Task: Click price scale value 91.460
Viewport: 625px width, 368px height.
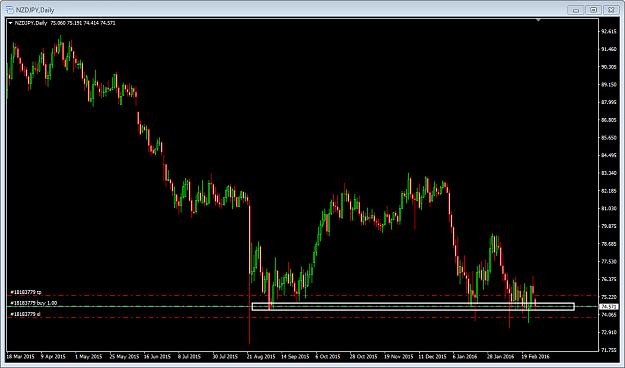Action: [x=609, y=49]
